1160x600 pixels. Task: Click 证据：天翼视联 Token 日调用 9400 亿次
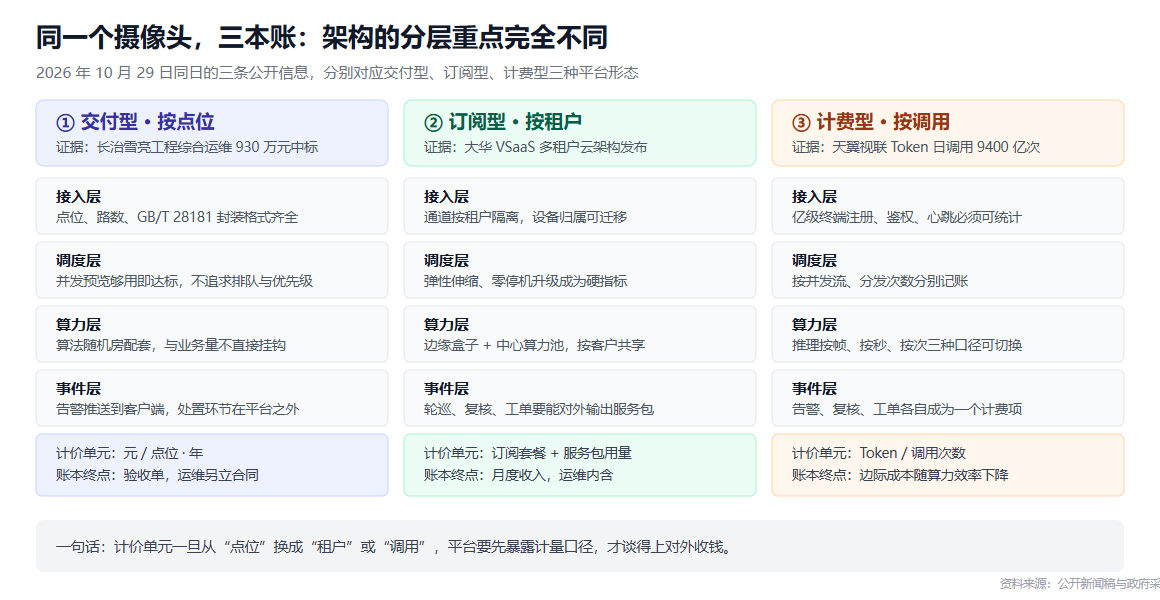916,147
